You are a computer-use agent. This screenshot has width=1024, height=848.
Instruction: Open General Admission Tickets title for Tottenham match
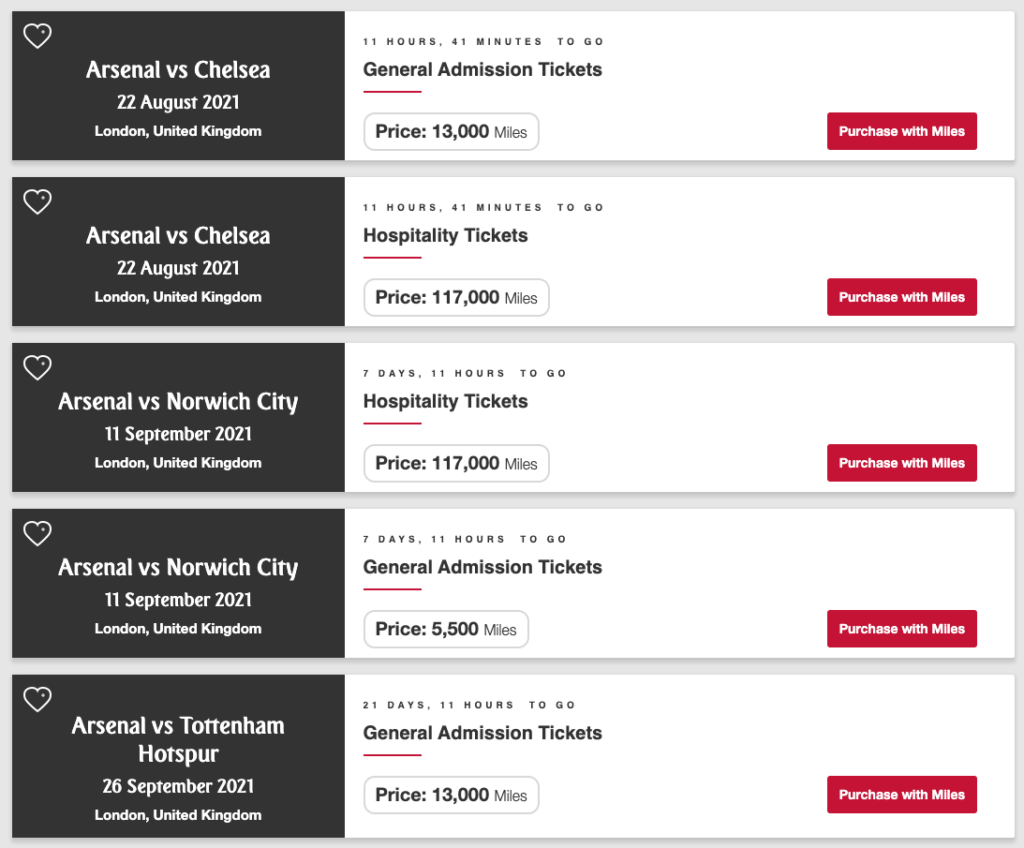point(483,733)
